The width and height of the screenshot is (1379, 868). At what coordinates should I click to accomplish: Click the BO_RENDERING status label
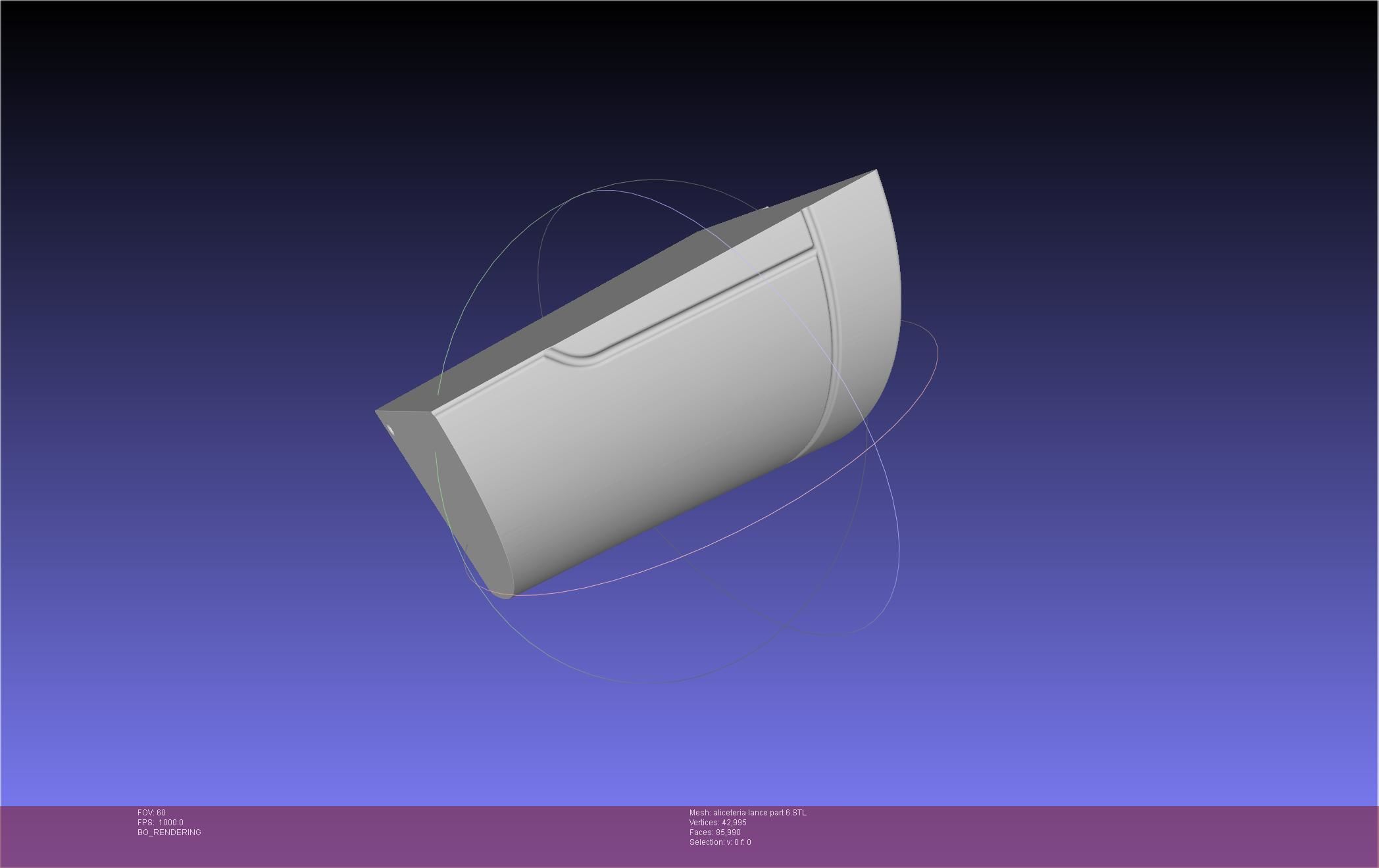click(169, 832)
